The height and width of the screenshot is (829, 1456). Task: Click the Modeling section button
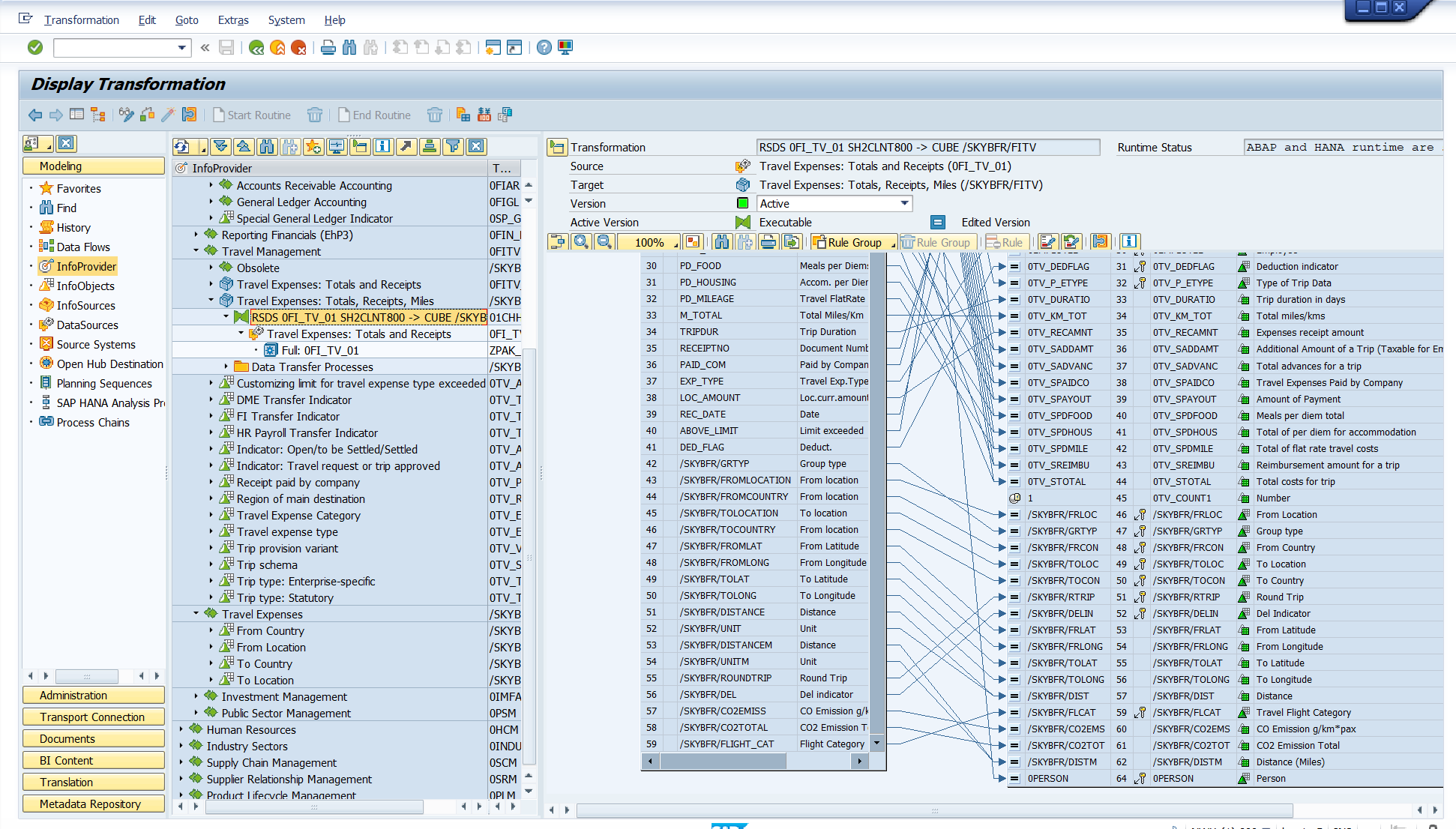click(94, 166)
